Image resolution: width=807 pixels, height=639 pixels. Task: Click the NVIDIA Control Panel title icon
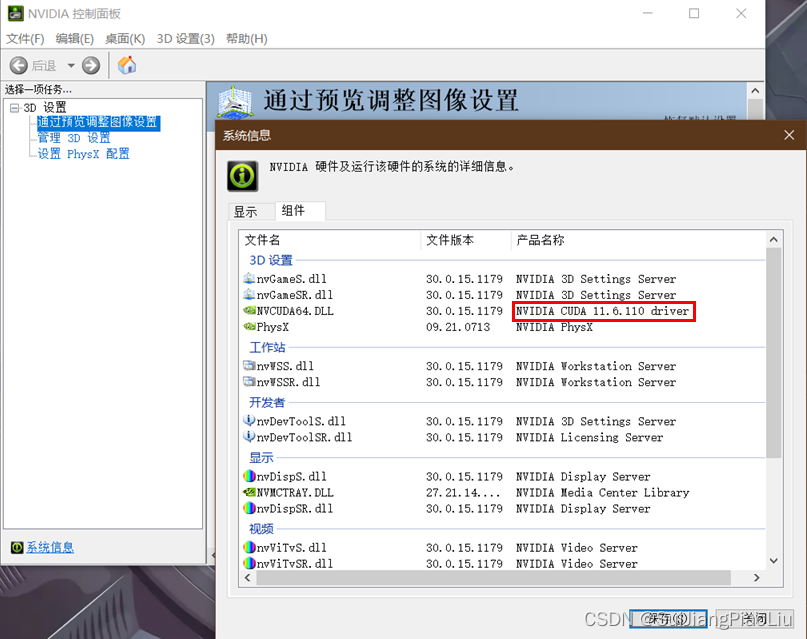tap(15, 13)
